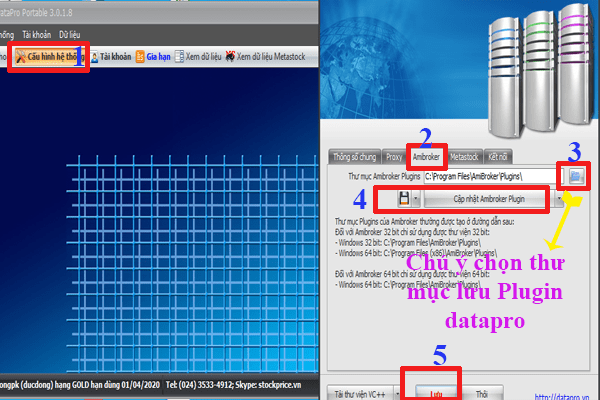Switch to the Kết nối tab
The height and width of the screenshot is (400, 600).
(x=498, y=157)
